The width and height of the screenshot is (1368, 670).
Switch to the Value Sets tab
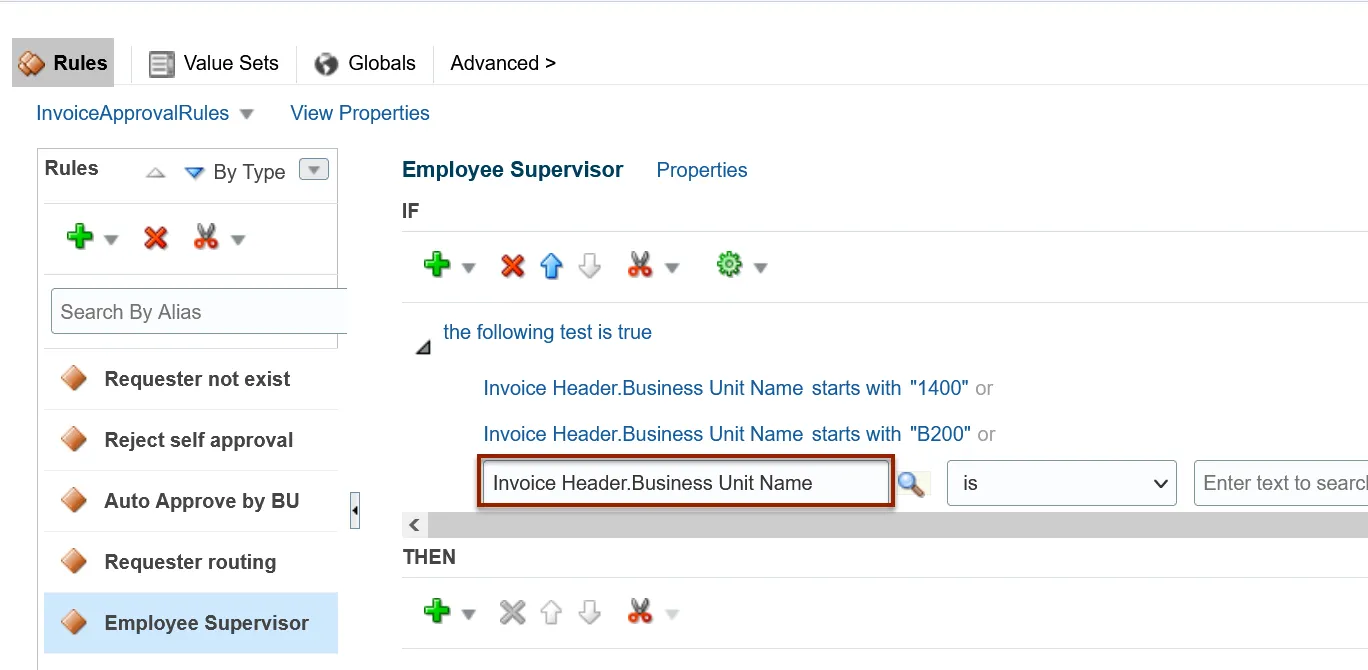click(214, 63)
